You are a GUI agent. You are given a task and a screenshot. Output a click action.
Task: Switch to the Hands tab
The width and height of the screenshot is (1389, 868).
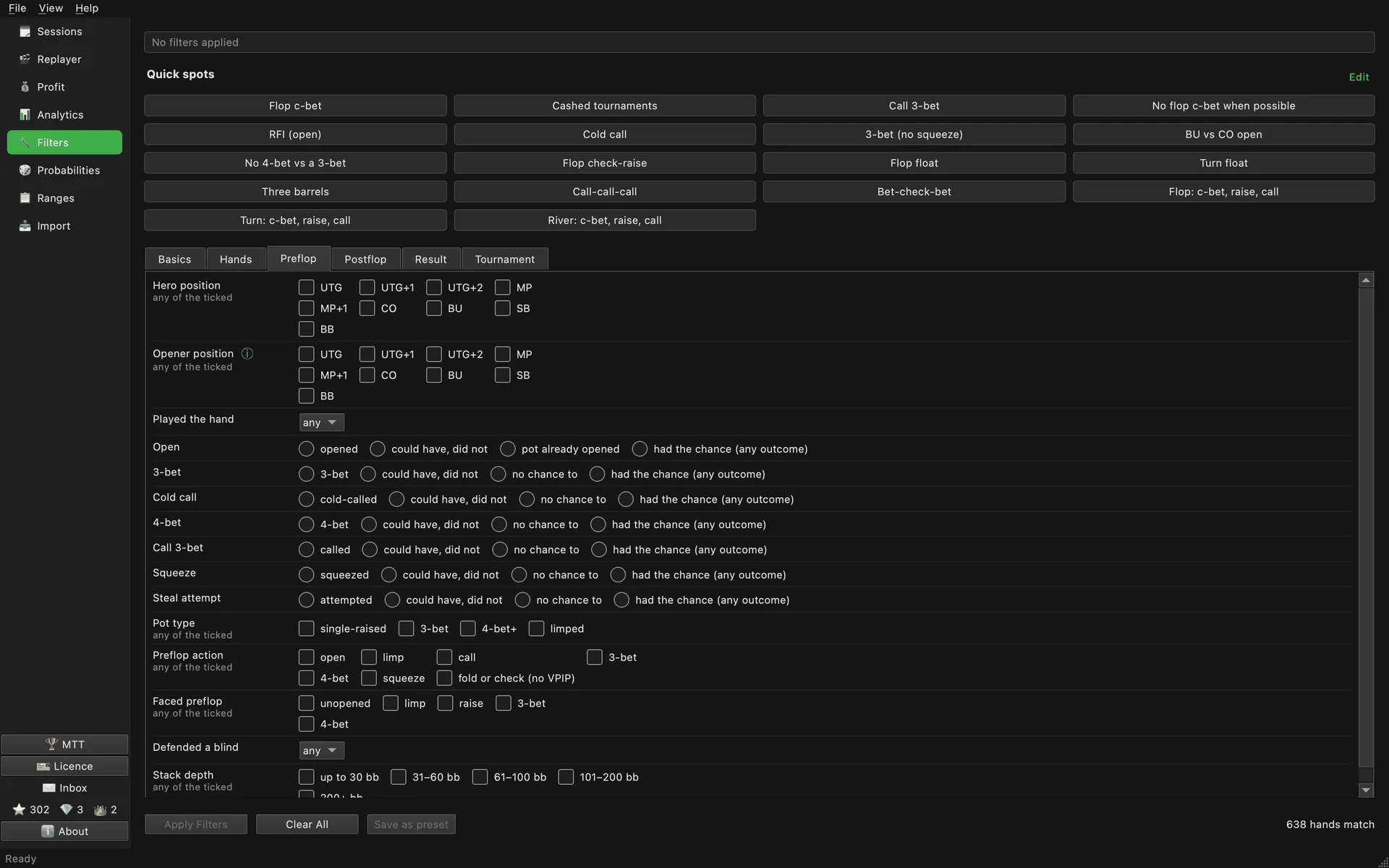236,259
